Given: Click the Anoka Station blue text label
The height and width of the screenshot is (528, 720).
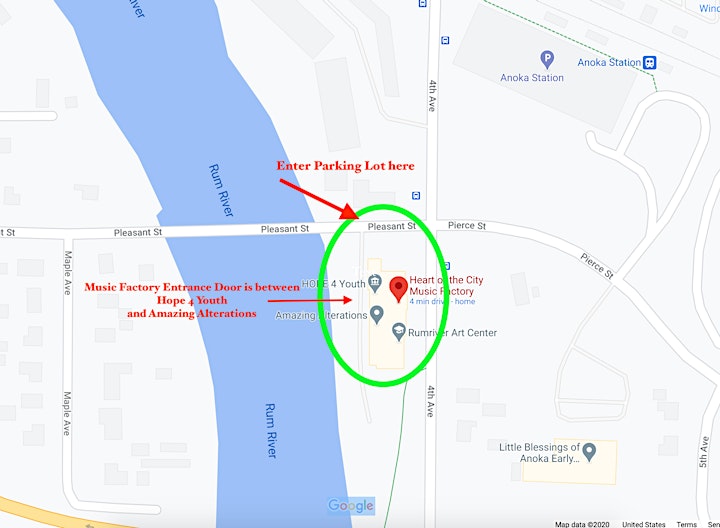Looking at the screenshot, I should [x=609, y=62].
